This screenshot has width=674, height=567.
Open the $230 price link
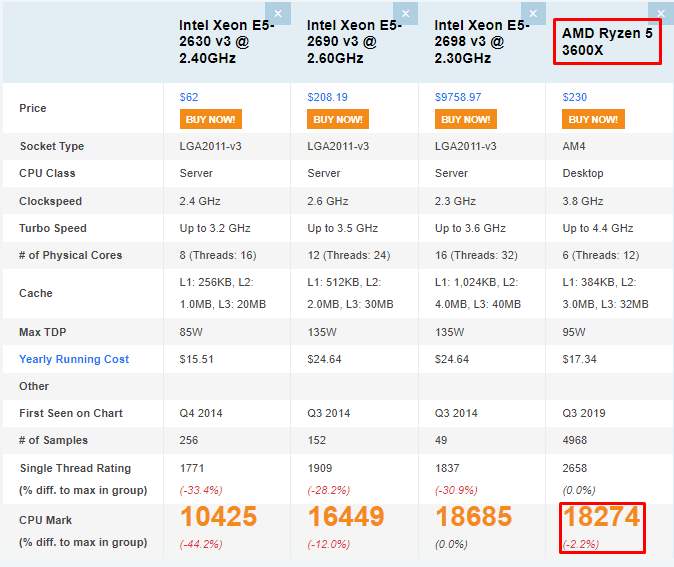pyautogui.click(x=575, y=97)
